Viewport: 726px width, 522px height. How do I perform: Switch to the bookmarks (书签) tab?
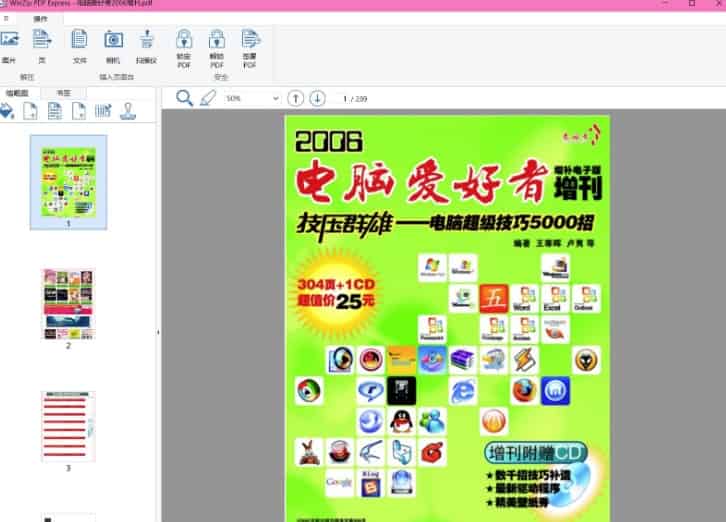[x=63, y=93]
